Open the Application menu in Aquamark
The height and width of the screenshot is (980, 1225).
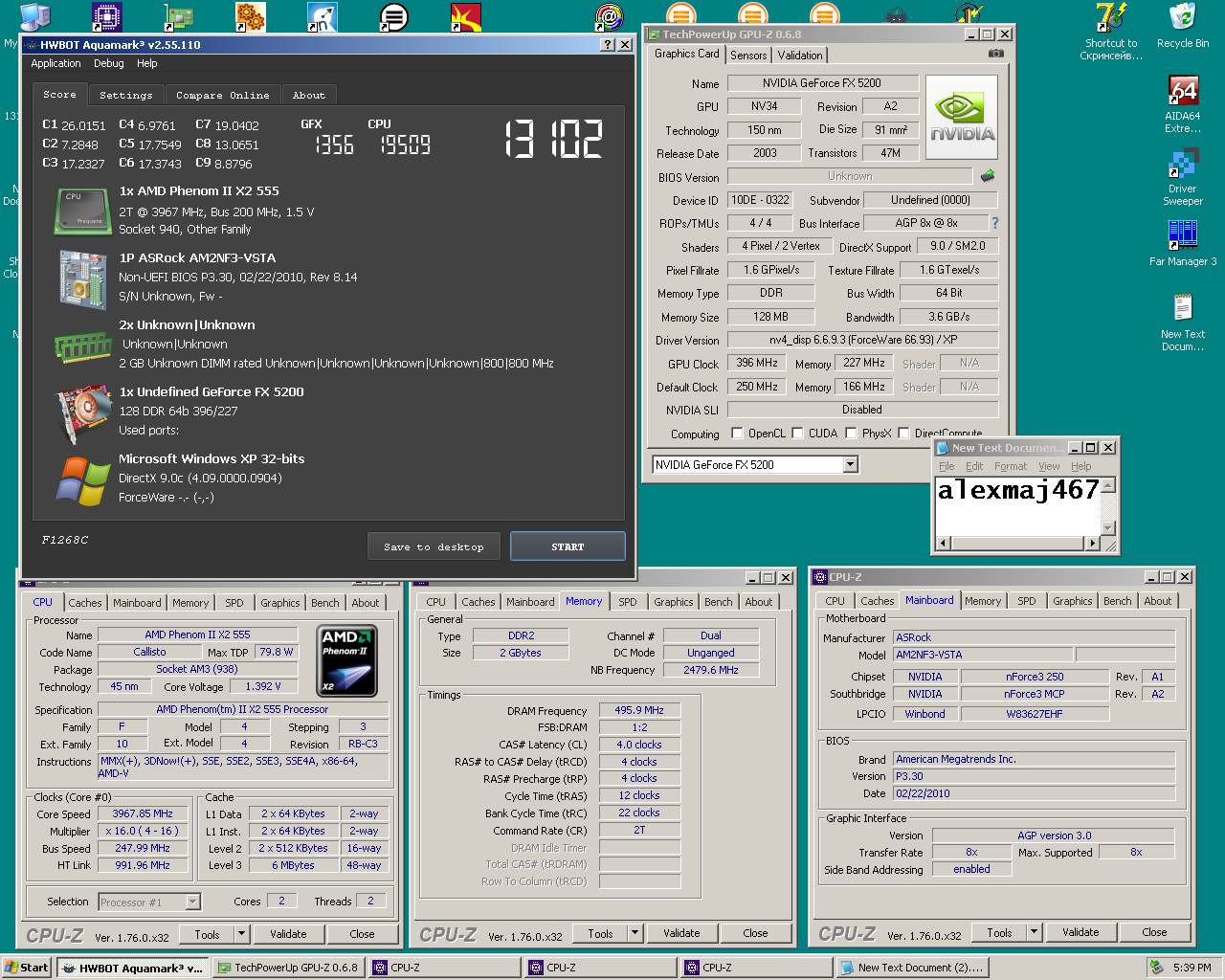point(56,63)
